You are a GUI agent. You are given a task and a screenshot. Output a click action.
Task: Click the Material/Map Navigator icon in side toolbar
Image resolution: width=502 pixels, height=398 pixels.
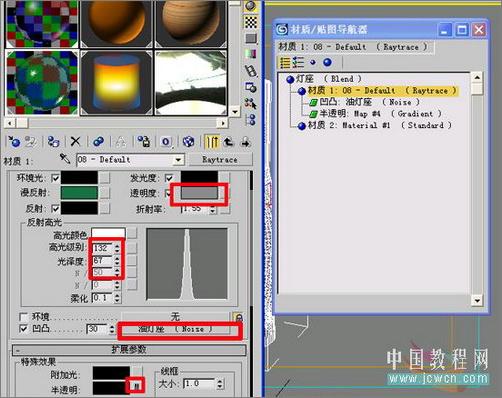tap(251, 119)
